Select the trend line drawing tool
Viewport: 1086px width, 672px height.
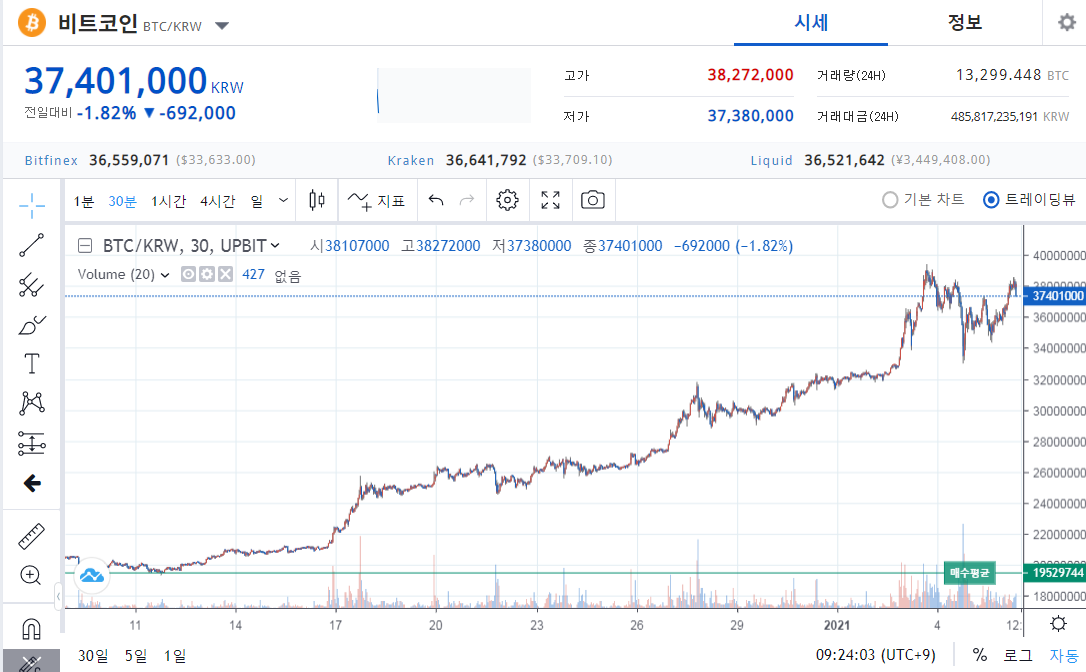31,245
